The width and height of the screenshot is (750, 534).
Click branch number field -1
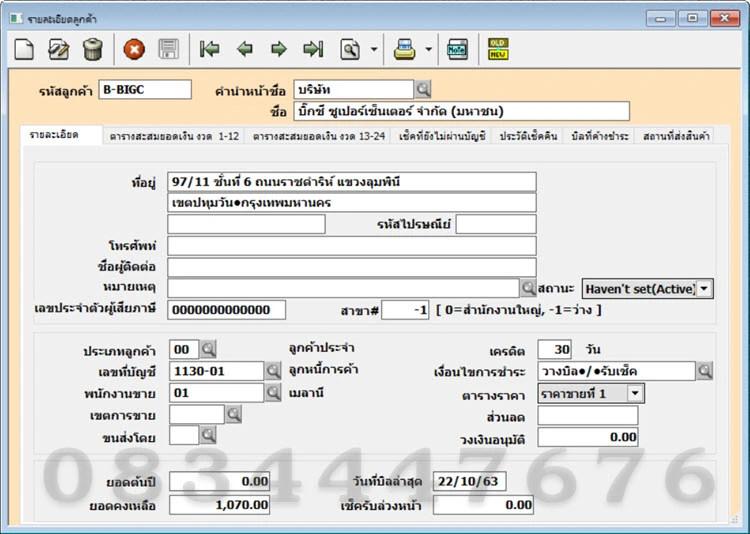click(x=405, y=310)
